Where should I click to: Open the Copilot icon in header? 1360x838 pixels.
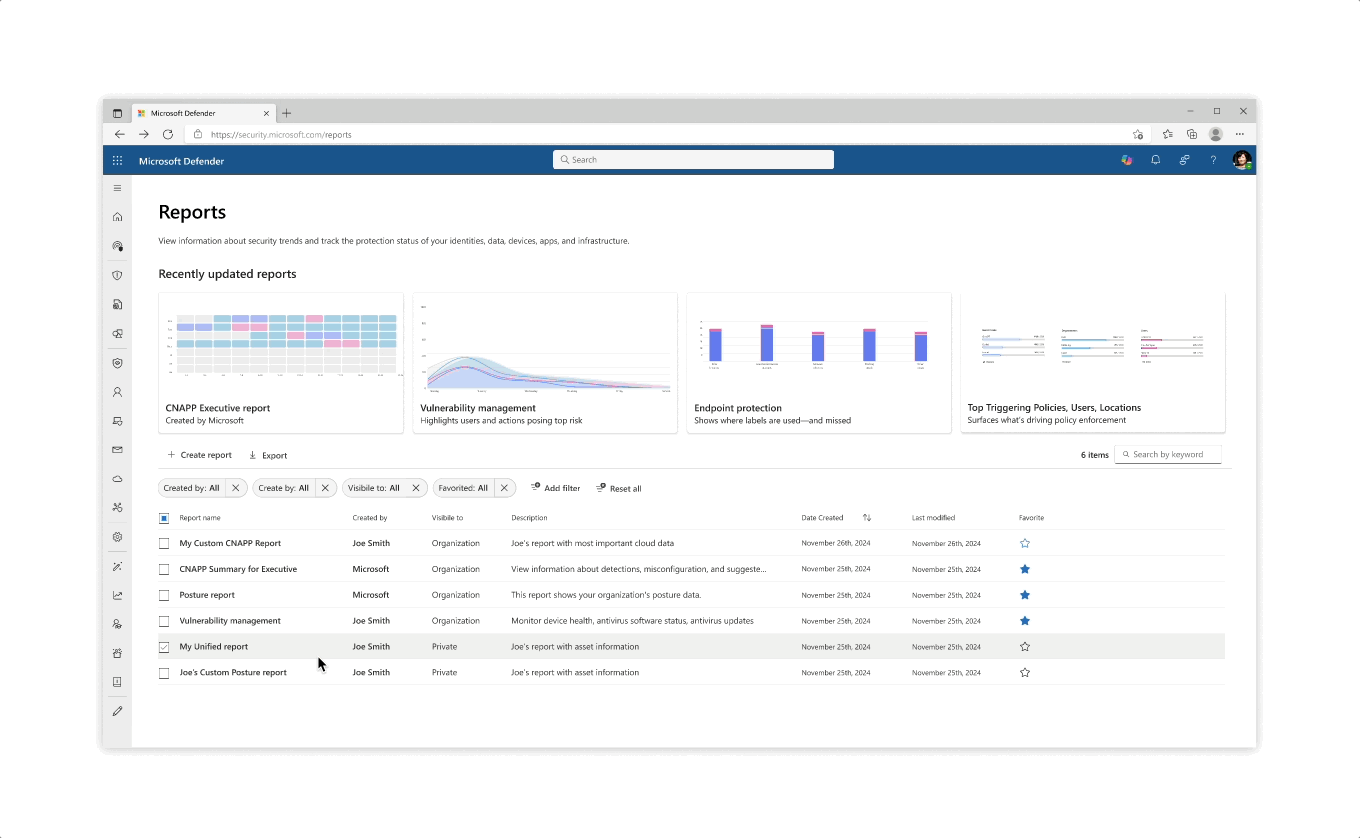pyautogui.click(x=1127, y=160)
